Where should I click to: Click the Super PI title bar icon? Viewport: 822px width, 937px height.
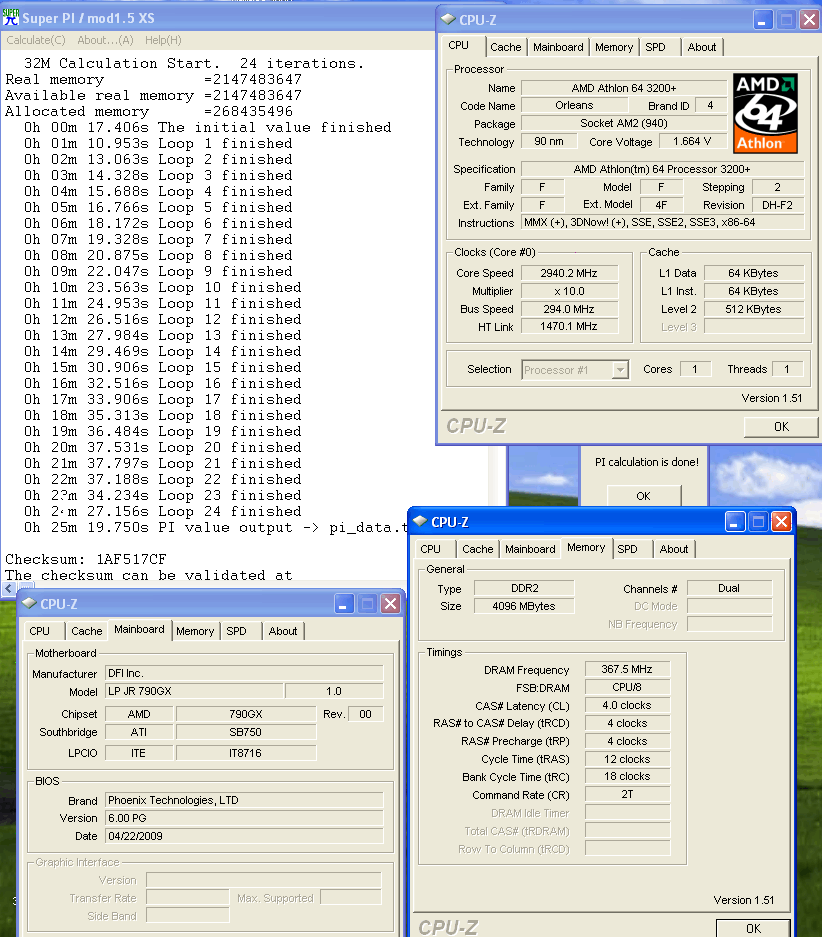click(10, 17)
